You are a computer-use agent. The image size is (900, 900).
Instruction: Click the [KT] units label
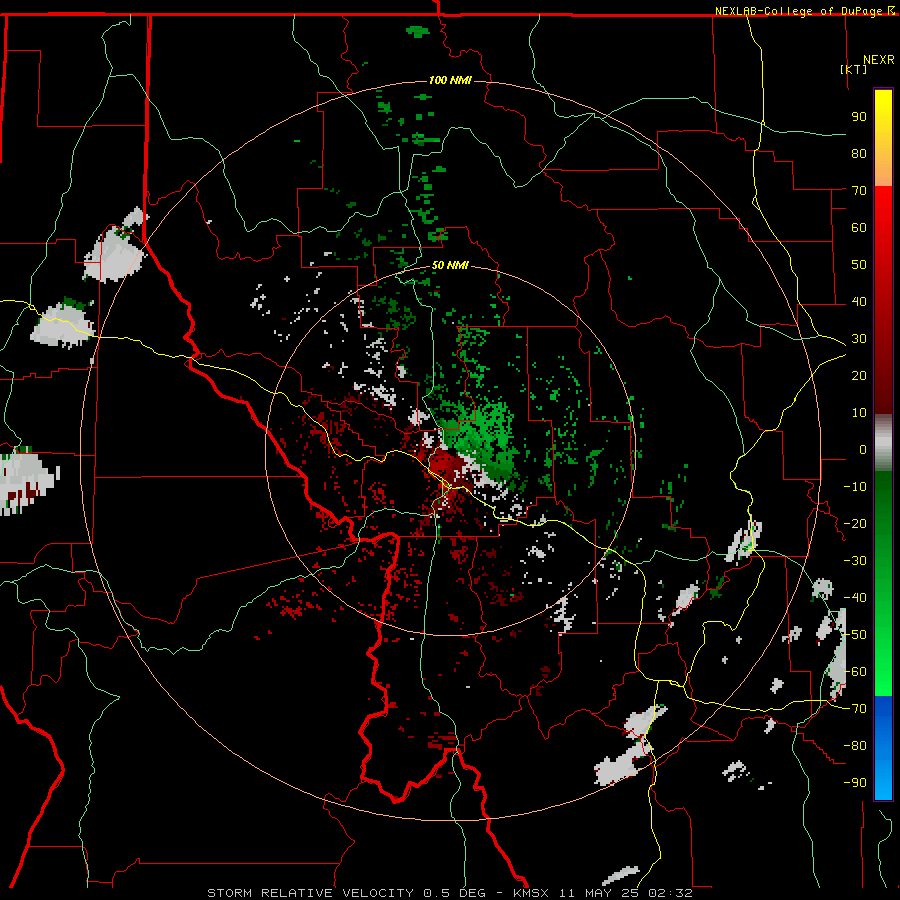pos(853,69)
